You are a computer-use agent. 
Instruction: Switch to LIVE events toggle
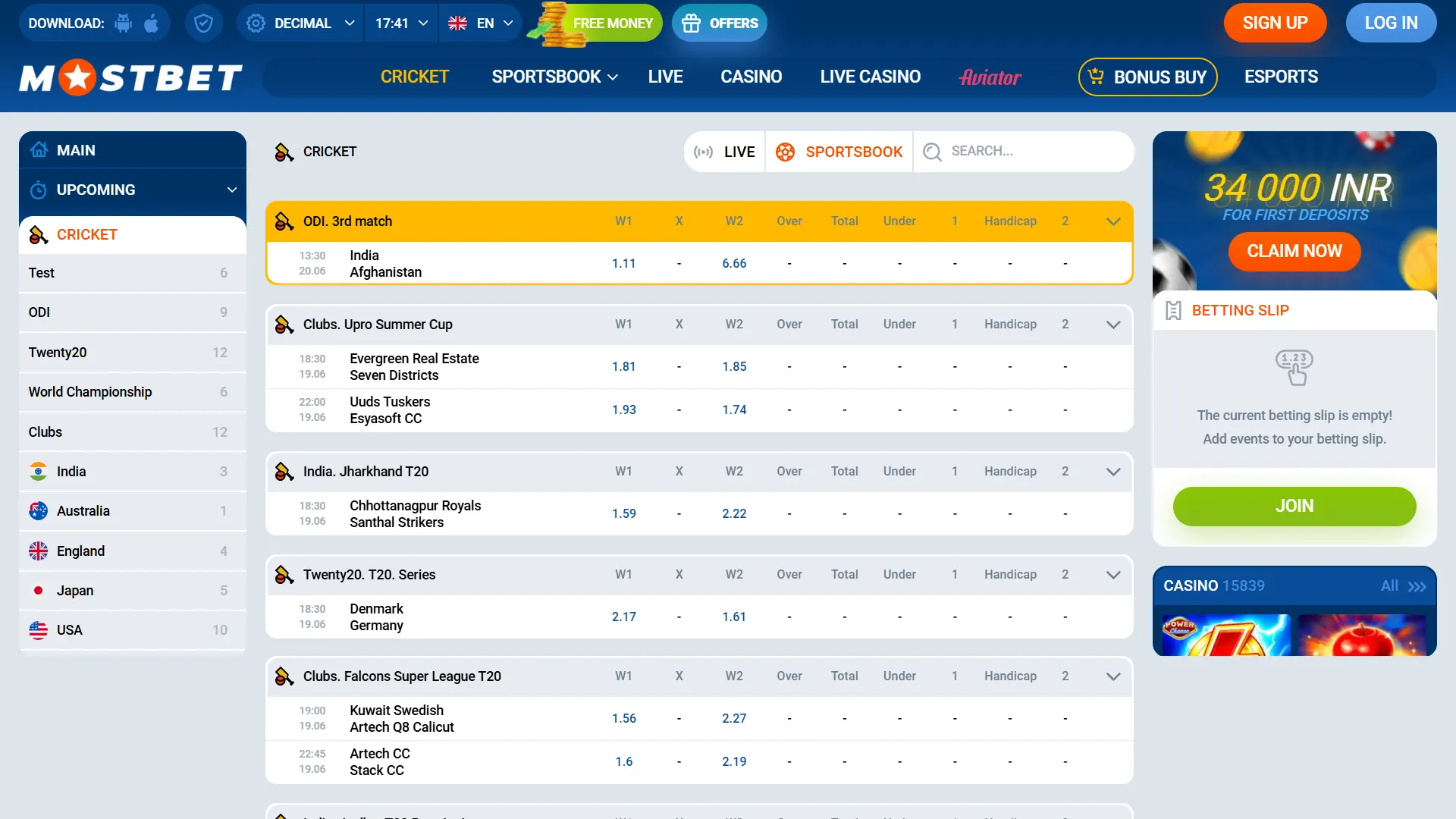pyautogui.click(x=724, y=152)
